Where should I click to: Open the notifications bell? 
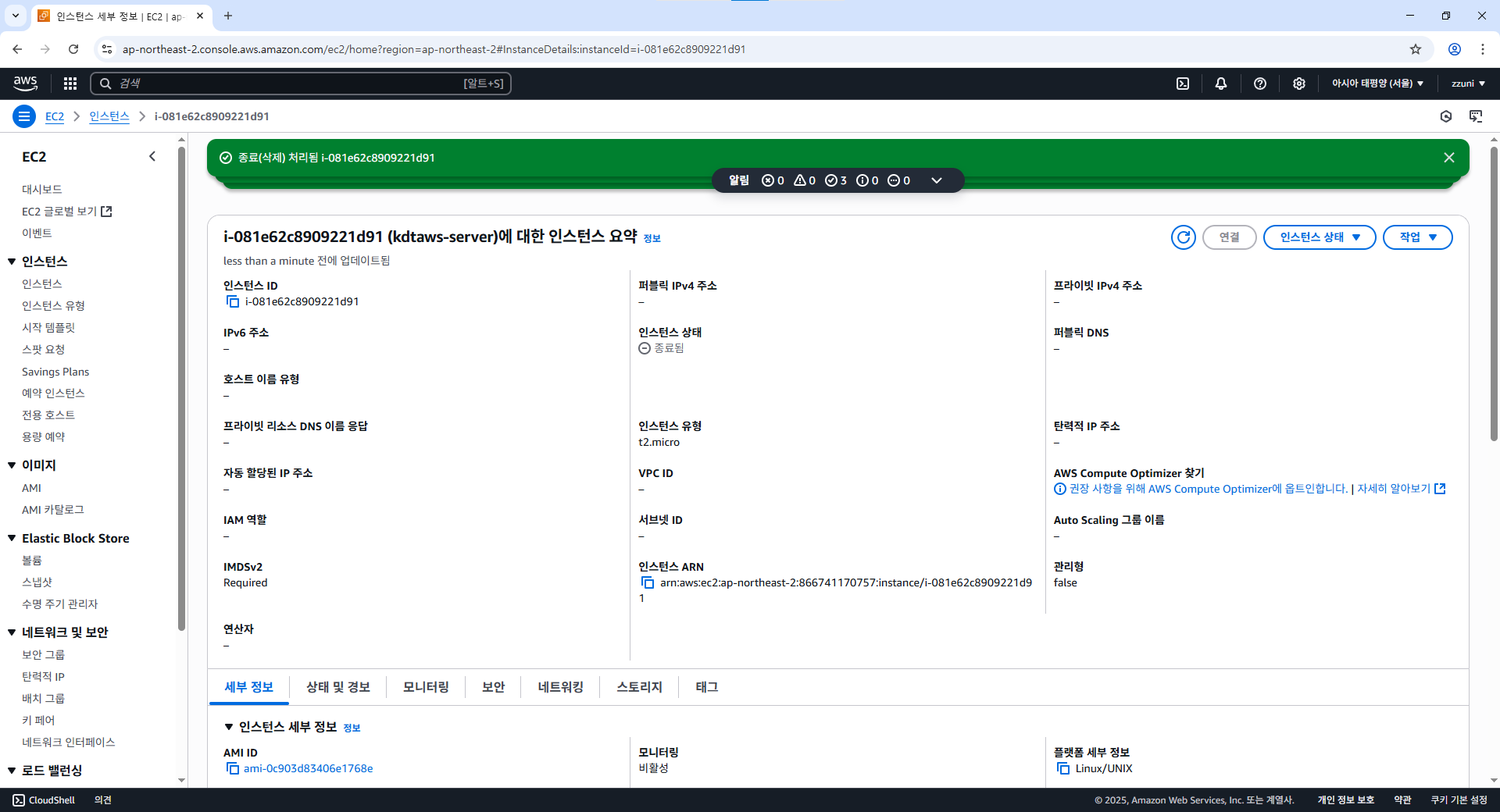[1221, 84]
